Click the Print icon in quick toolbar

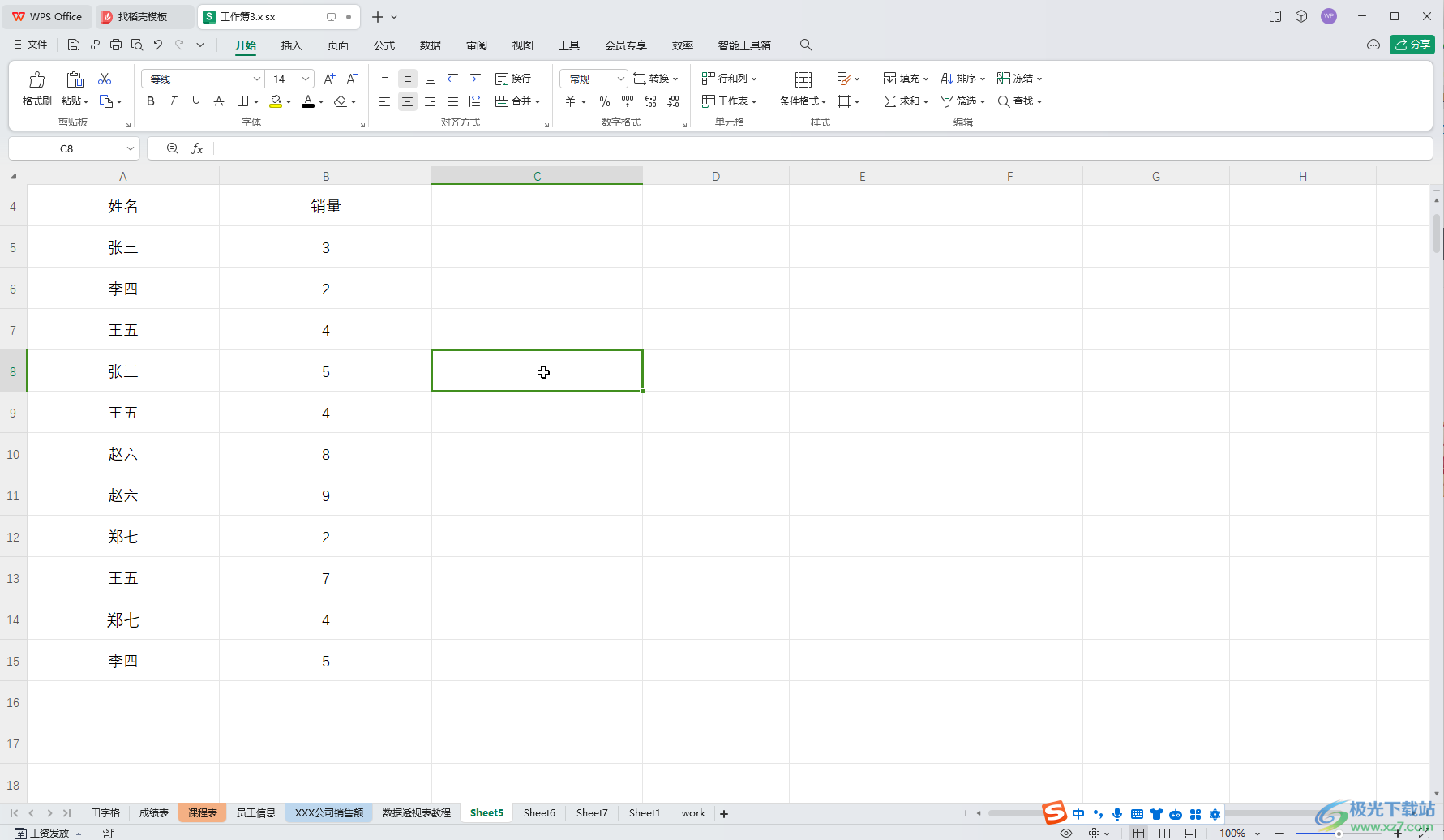point(116,45)
